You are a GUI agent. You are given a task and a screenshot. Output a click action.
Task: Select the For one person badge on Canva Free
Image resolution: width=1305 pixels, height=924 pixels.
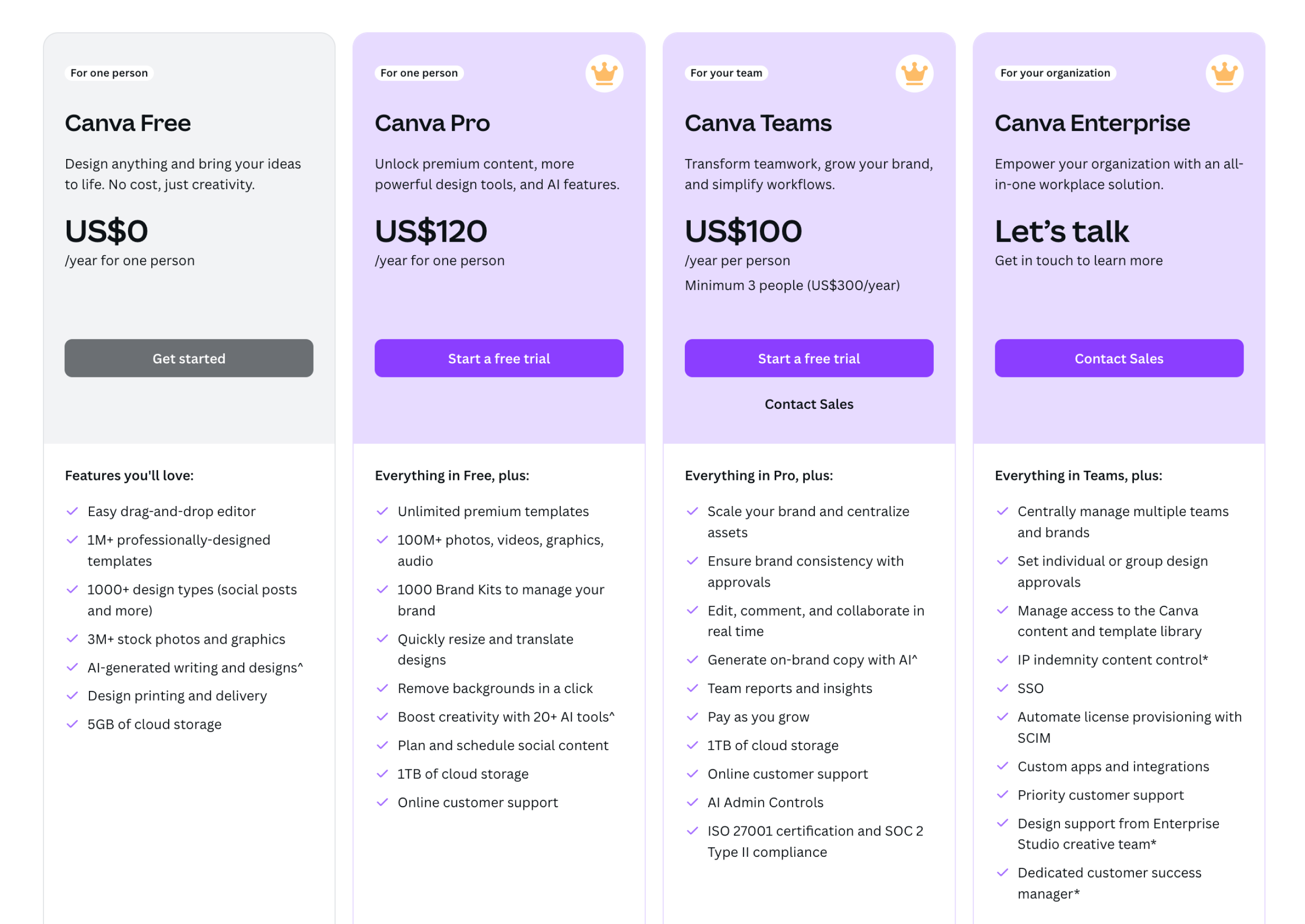coord(108,73)
